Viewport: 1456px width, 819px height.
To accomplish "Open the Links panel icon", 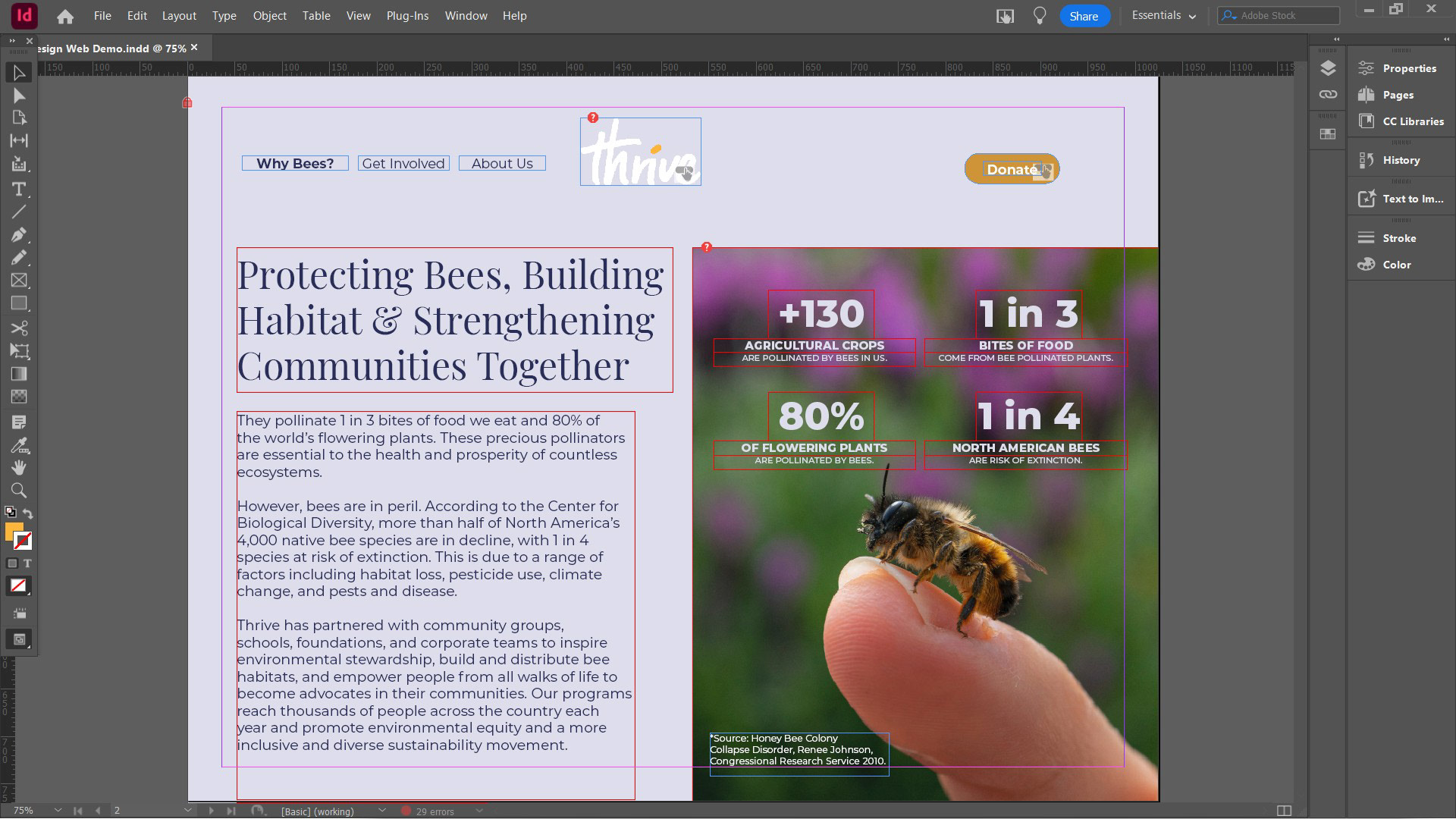I will pyautogui.click(x=1327, y=95).
